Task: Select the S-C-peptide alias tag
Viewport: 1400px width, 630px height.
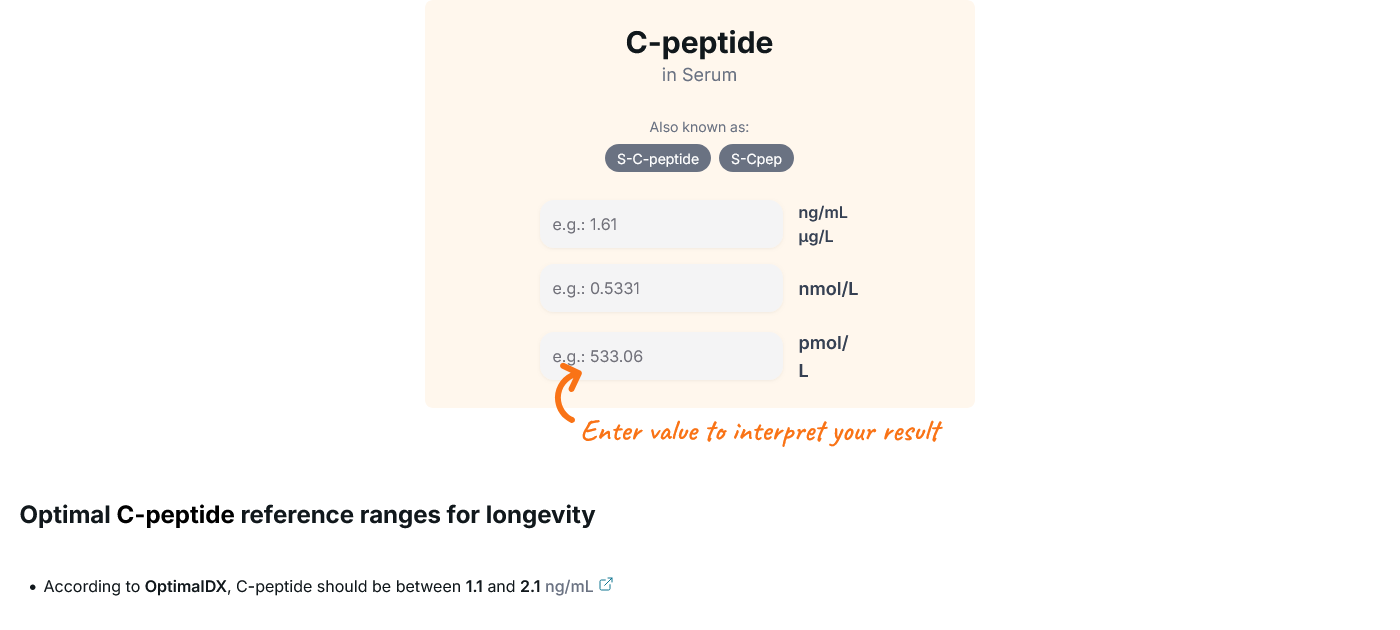Action: (658, 159)
